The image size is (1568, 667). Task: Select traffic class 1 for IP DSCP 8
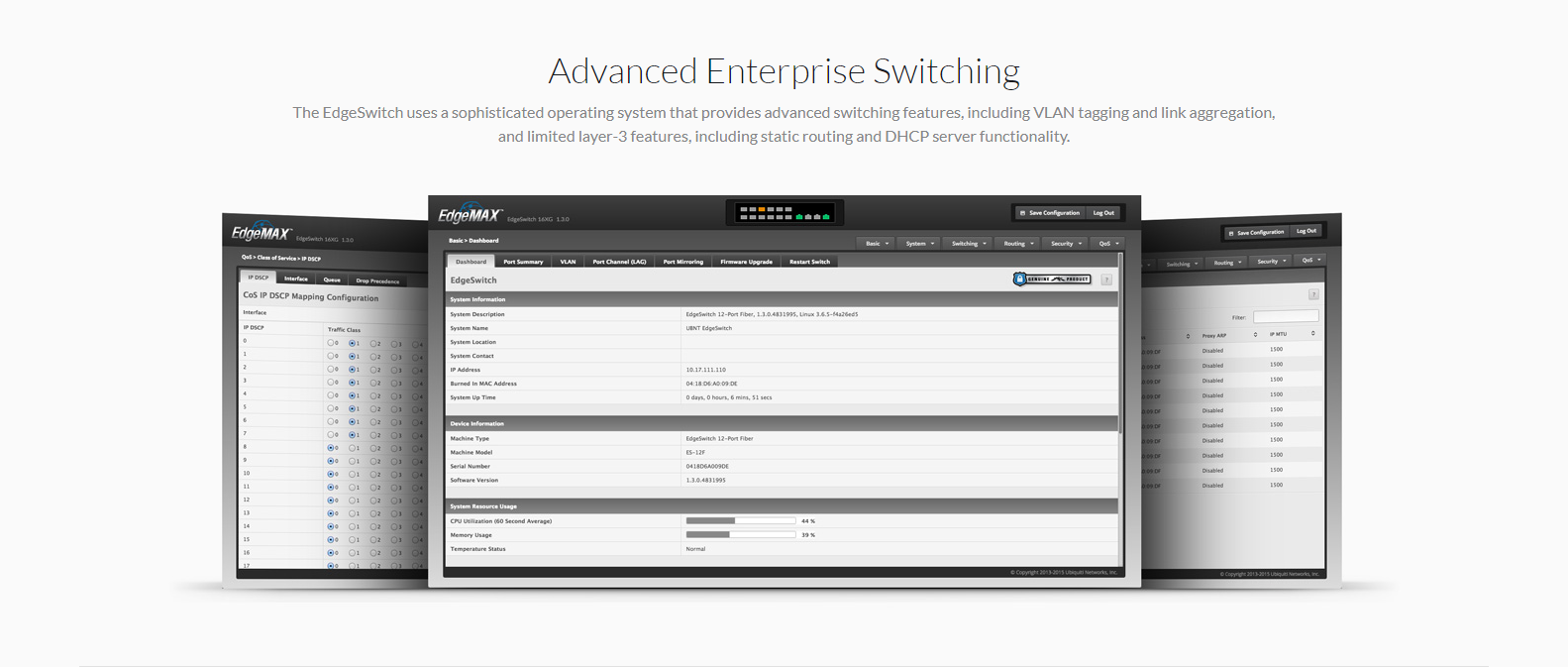353,448
